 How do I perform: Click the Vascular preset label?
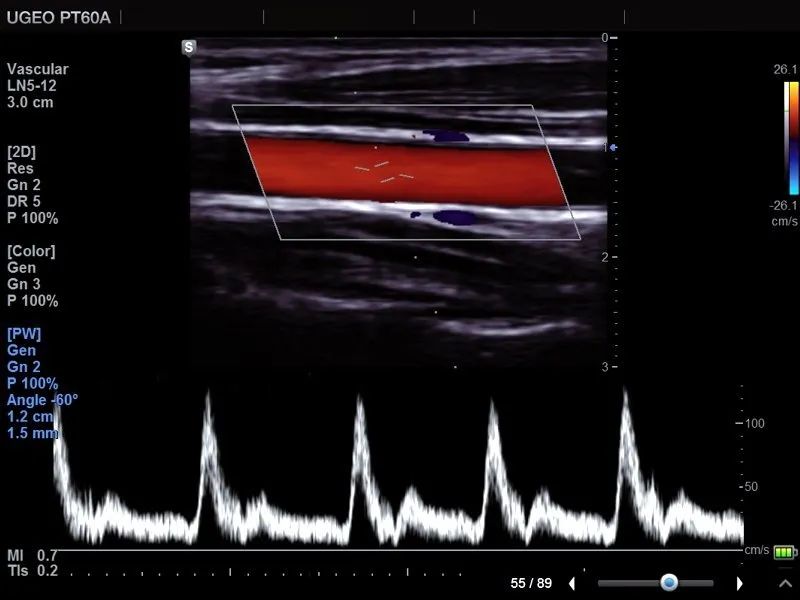[38, 69]
